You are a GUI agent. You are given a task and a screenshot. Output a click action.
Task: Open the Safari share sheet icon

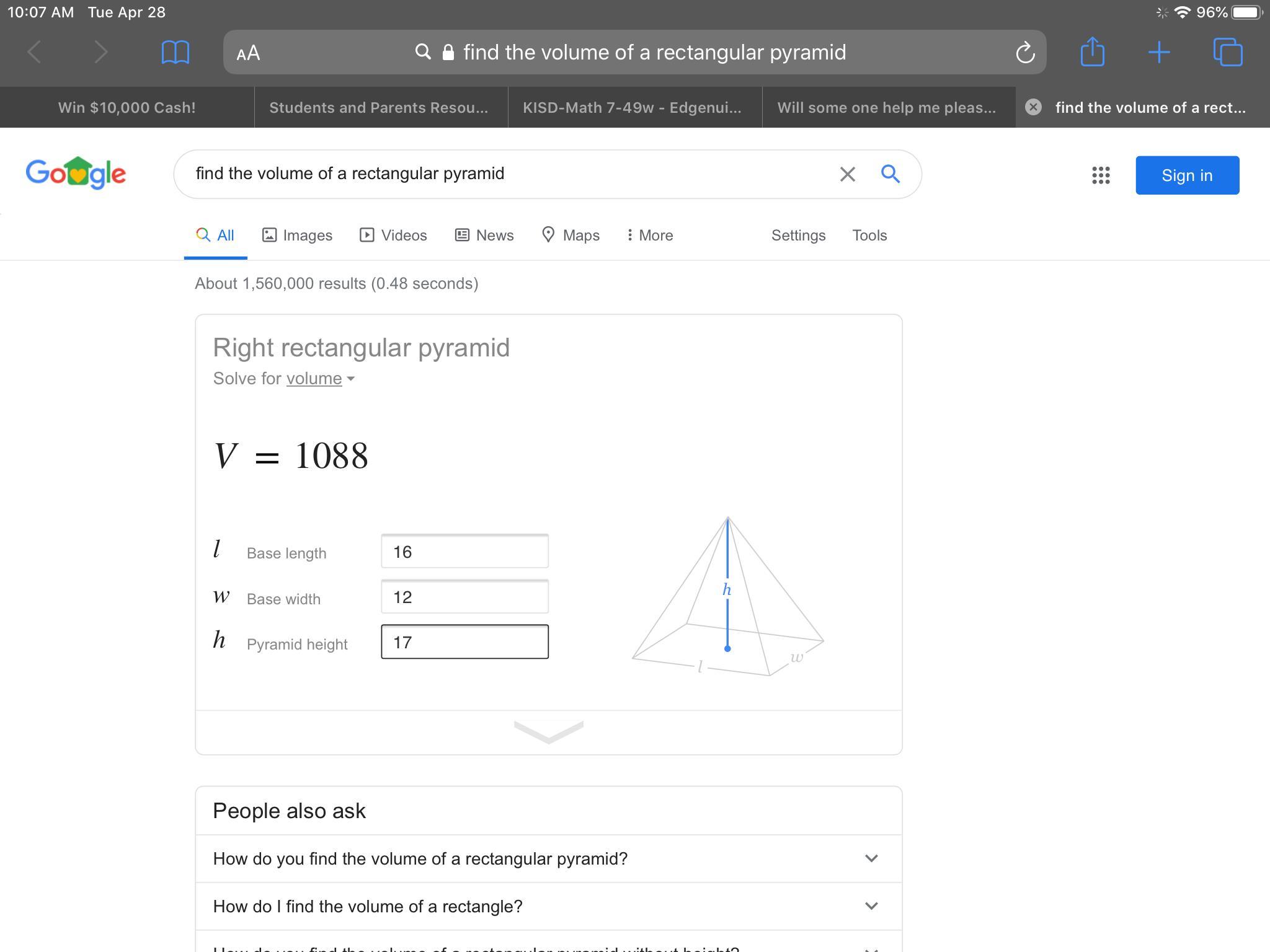click(1092, 52)
